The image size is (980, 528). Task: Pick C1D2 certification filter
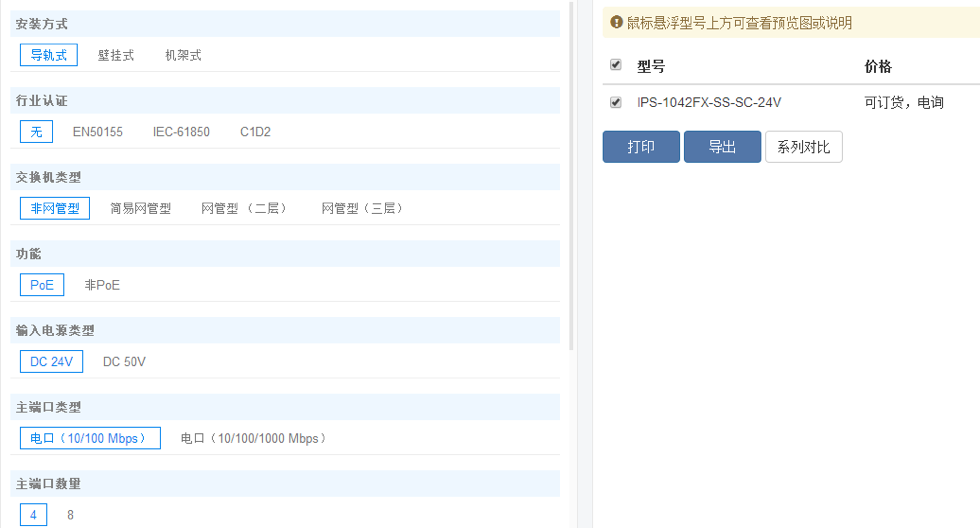click(255, 132)
